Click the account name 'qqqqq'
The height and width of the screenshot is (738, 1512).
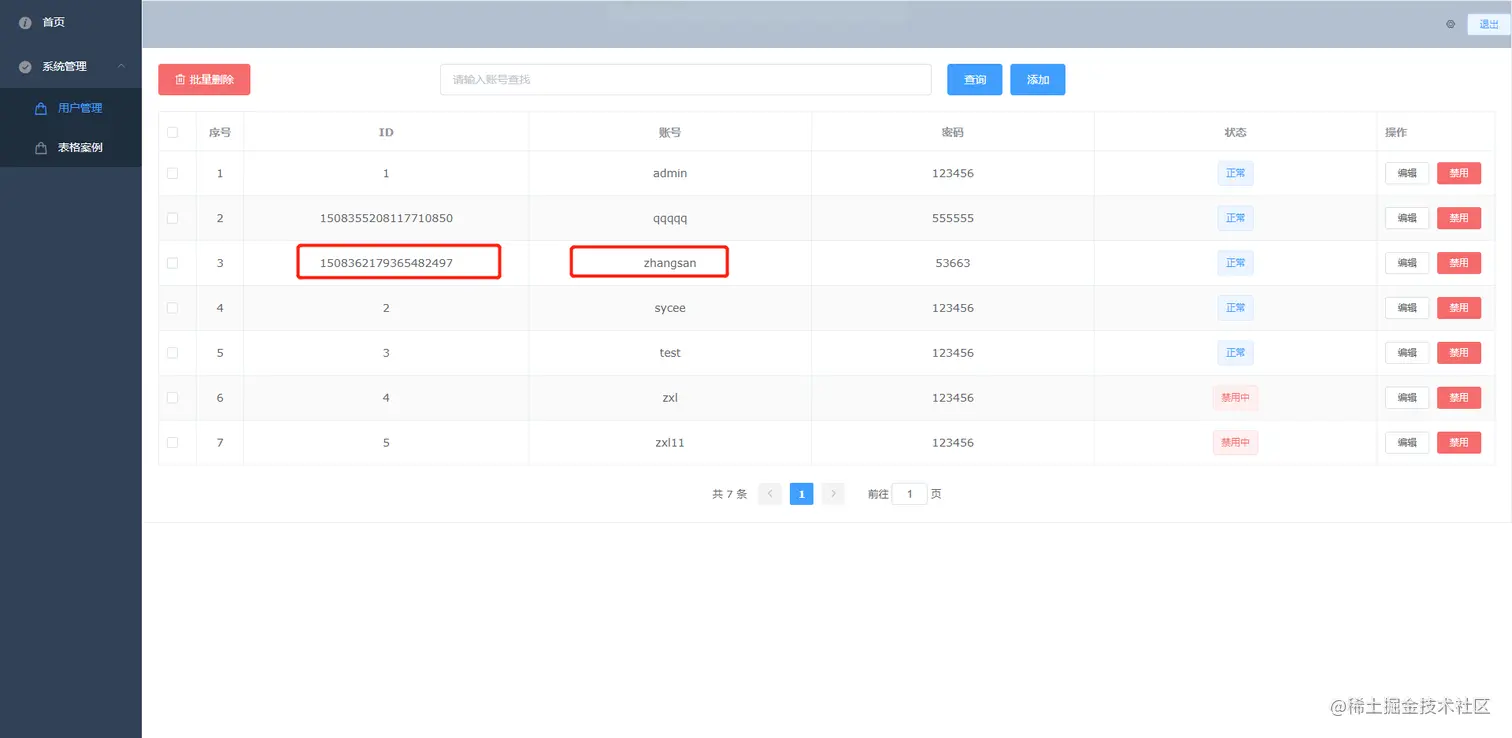click(x=670, y=218)
